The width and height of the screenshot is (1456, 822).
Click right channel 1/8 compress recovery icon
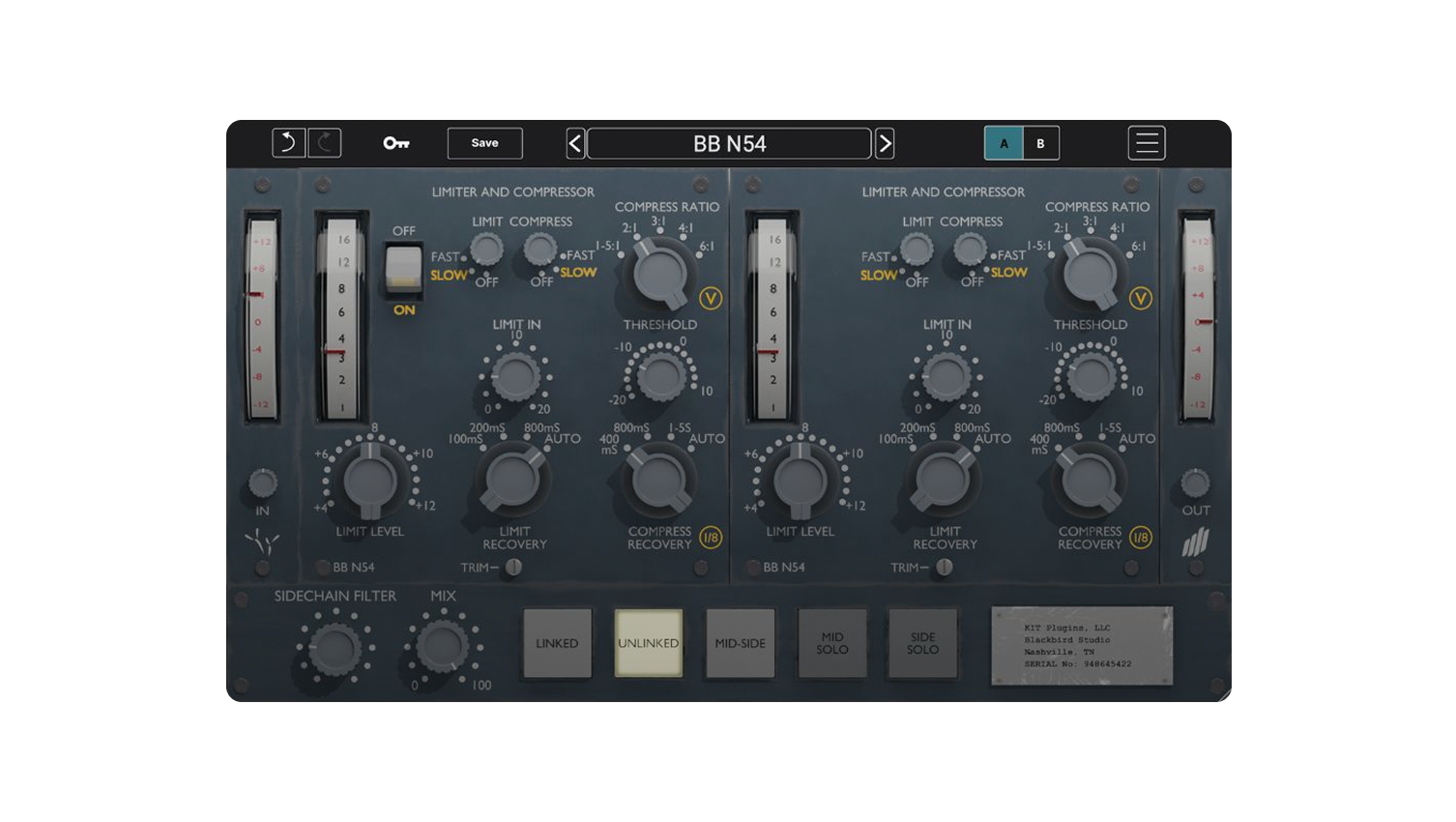click(x=1141, y=538)
